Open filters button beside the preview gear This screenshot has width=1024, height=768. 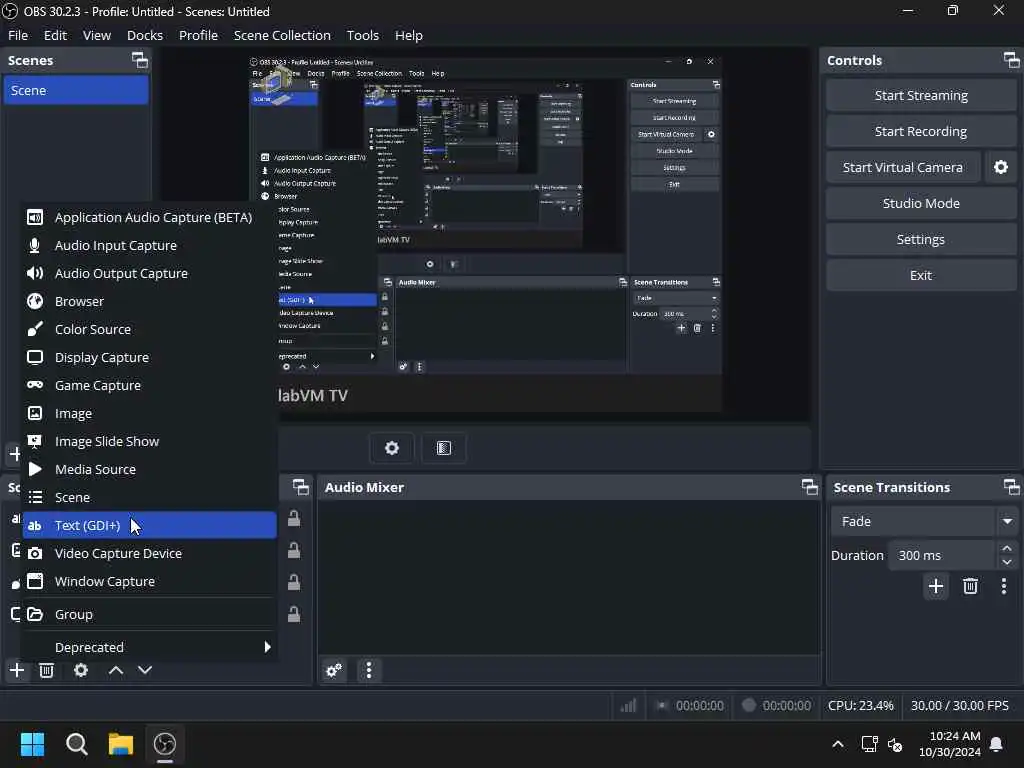pyautogui.click(x=444, y=448)
